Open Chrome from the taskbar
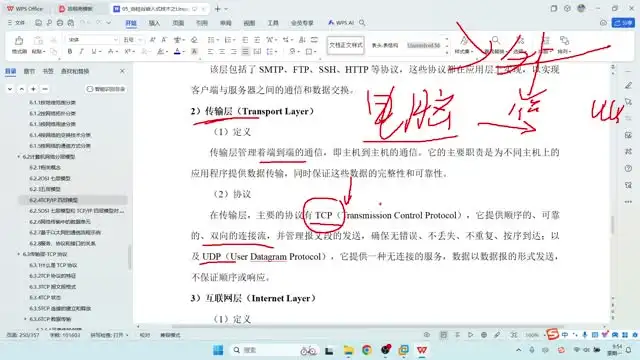Viewport: 640px width, 360px height. coord(367,350)
